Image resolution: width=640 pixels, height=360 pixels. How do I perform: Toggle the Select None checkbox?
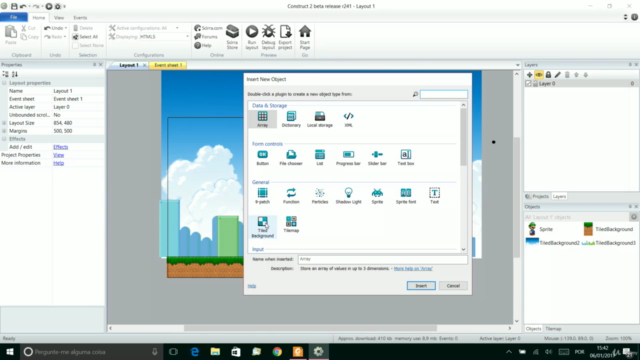pos(76,45)
